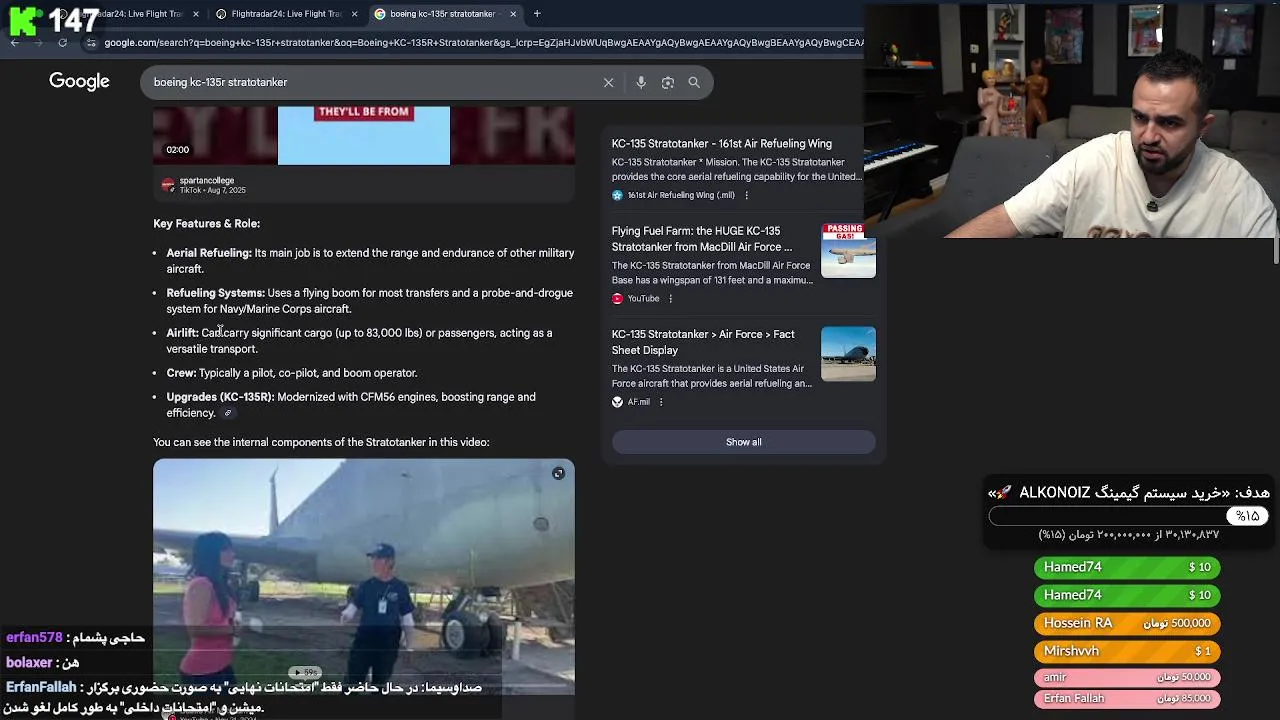
Task: Click the ALKONOIZ goal progress bar
Action: pos(1128,516)
